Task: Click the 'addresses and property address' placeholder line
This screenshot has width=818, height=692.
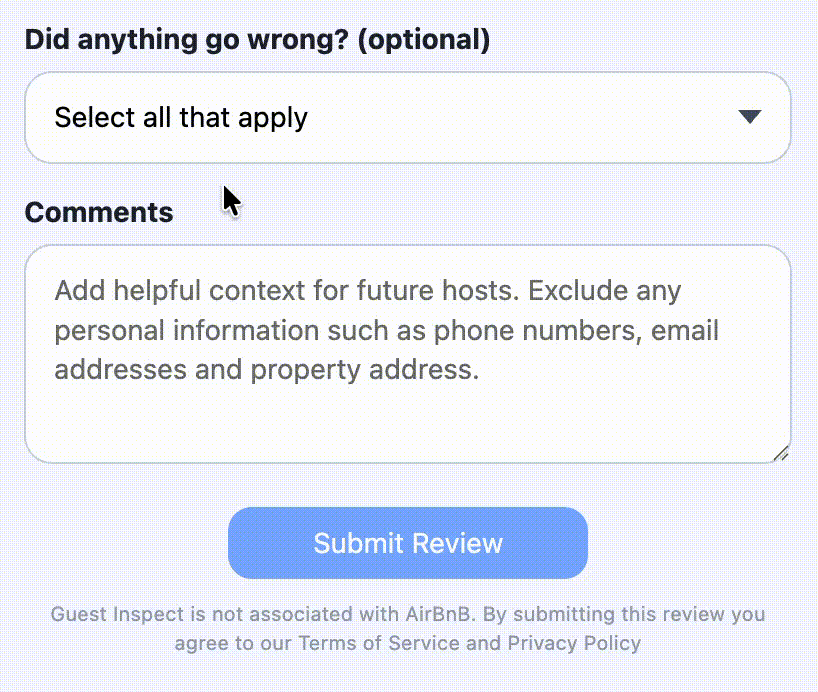Action: click(x=266, y=370)
